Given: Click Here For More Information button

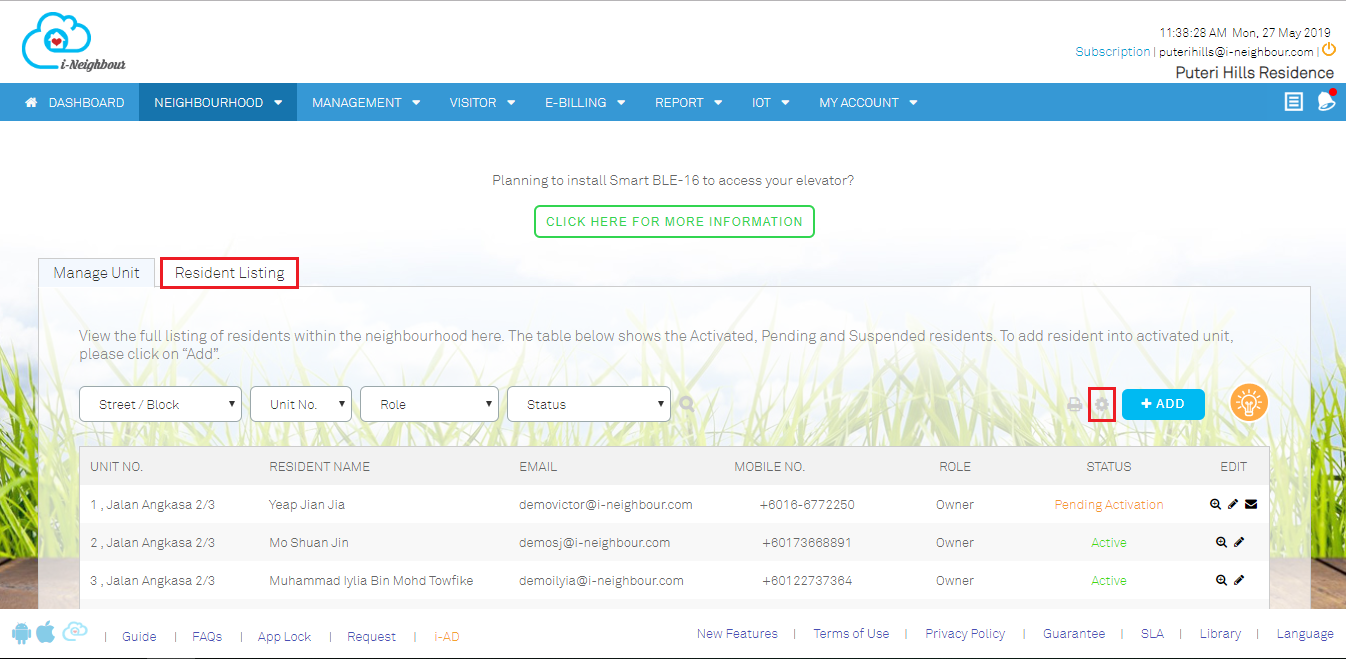Looking at the screenshot, I should pyautogui.click(x=674, y=221).
